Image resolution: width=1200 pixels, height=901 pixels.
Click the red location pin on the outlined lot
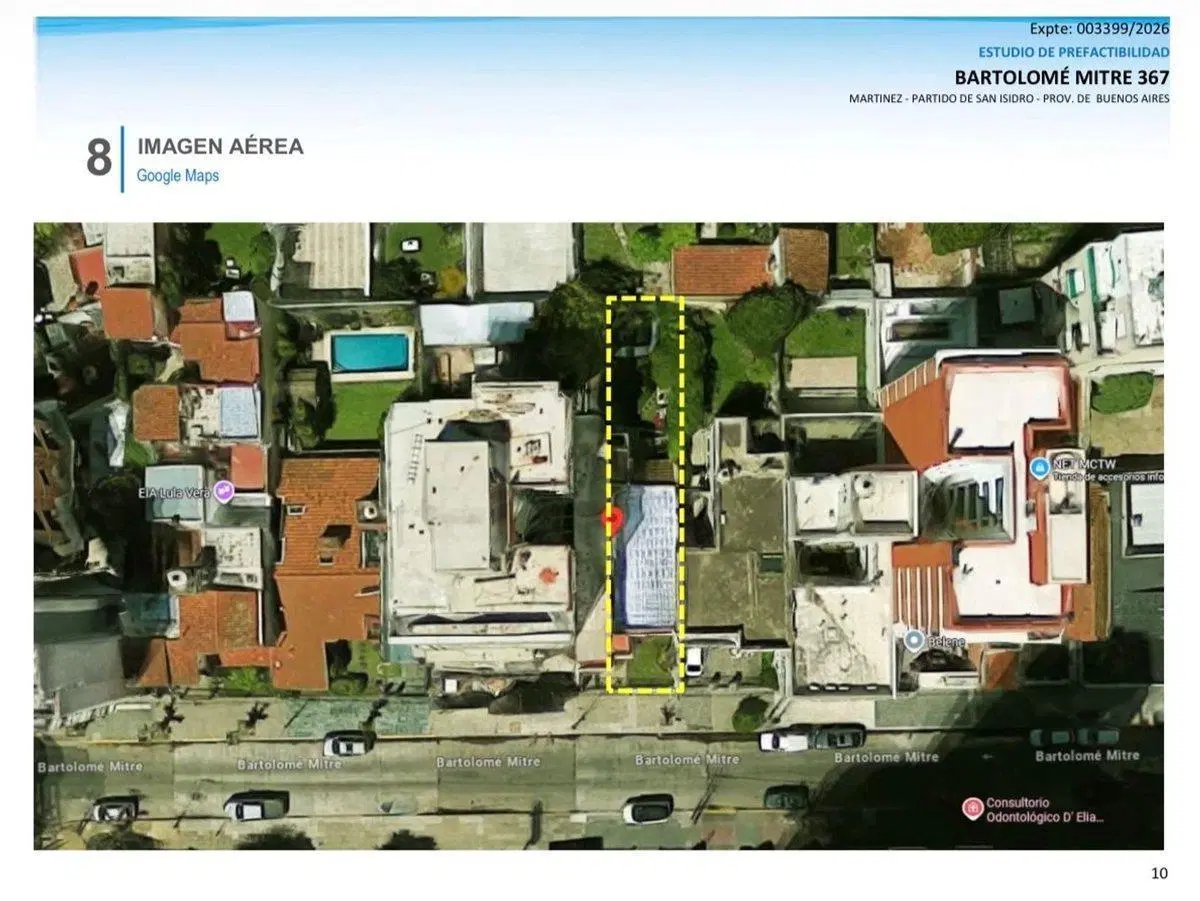click(613, 519)
